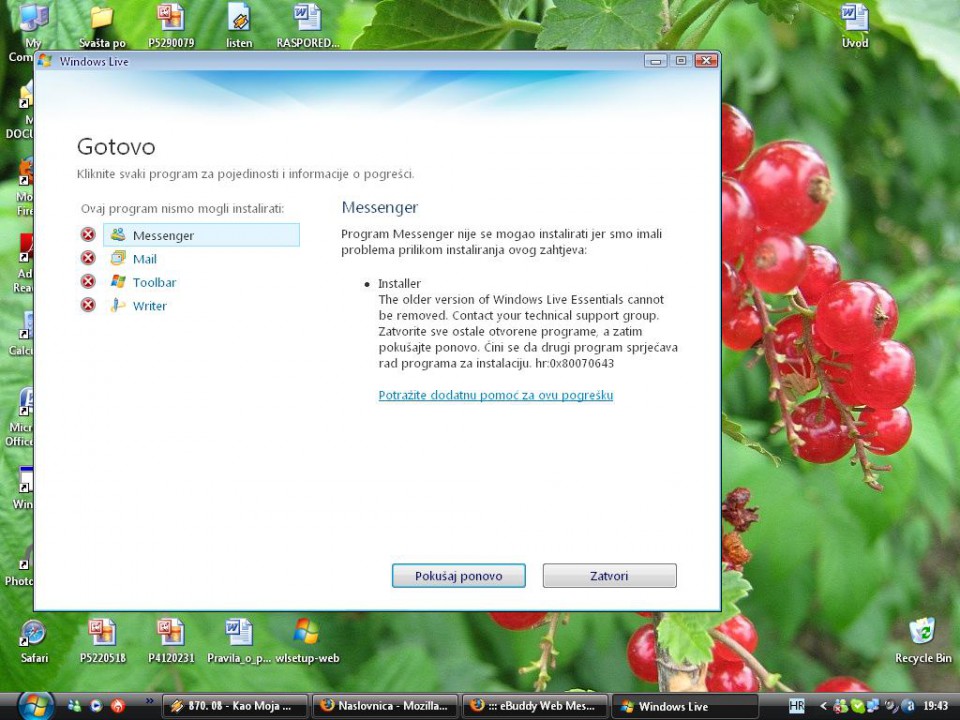Select the Uvod Word document on the desktop

coord(855,26)
